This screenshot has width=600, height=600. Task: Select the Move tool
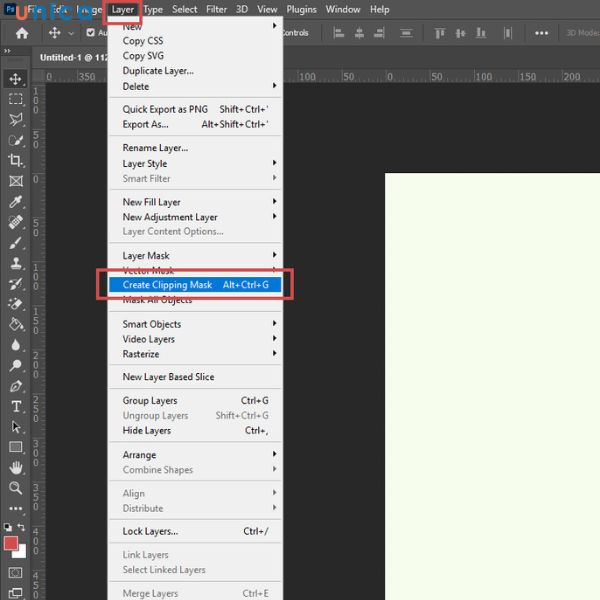coord(16,79)
